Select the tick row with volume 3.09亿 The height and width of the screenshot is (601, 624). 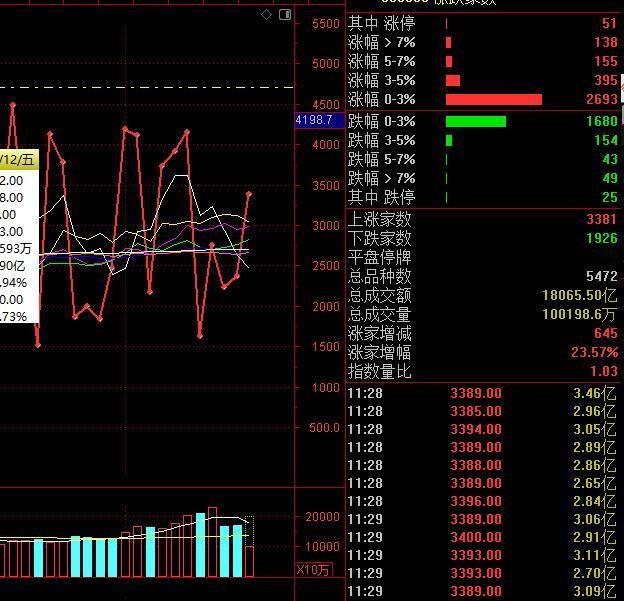pyautogui.click(x=482, y=591)
